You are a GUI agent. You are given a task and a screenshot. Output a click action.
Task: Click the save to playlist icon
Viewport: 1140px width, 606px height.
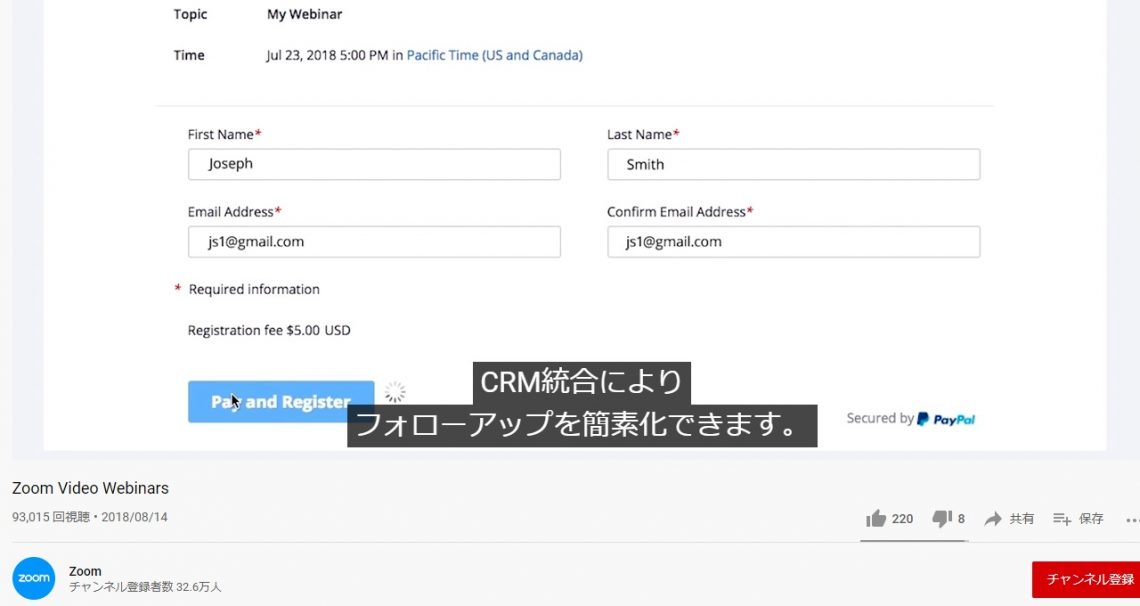(1062, 519)
